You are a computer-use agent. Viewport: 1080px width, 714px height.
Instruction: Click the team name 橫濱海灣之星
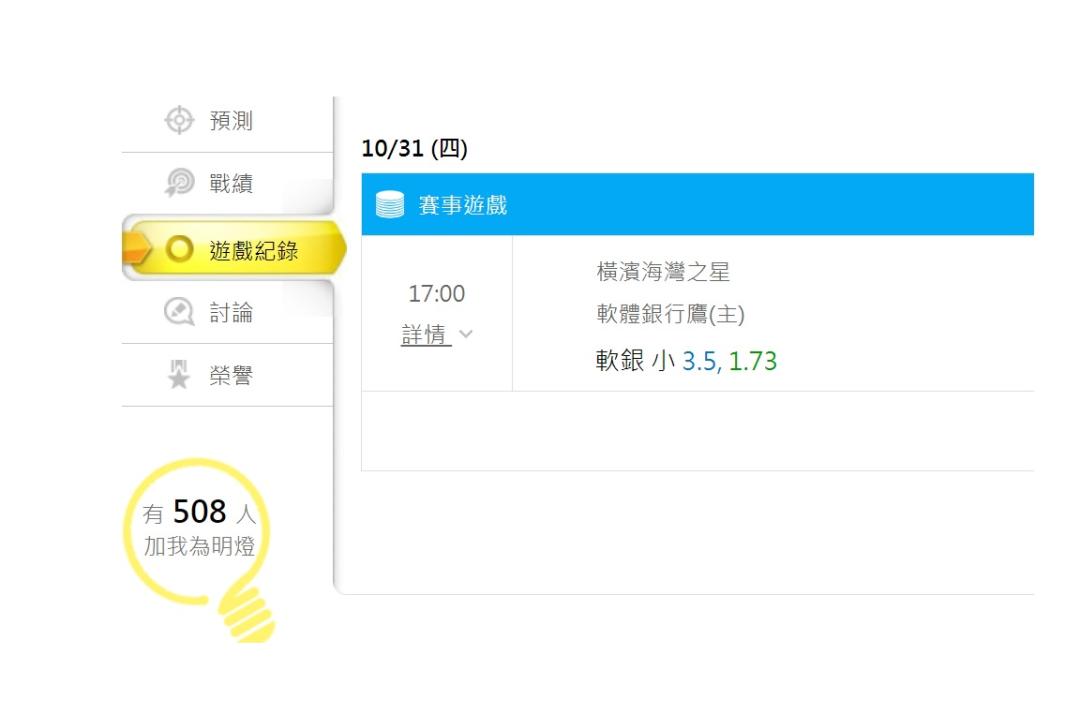coord(663,272)
